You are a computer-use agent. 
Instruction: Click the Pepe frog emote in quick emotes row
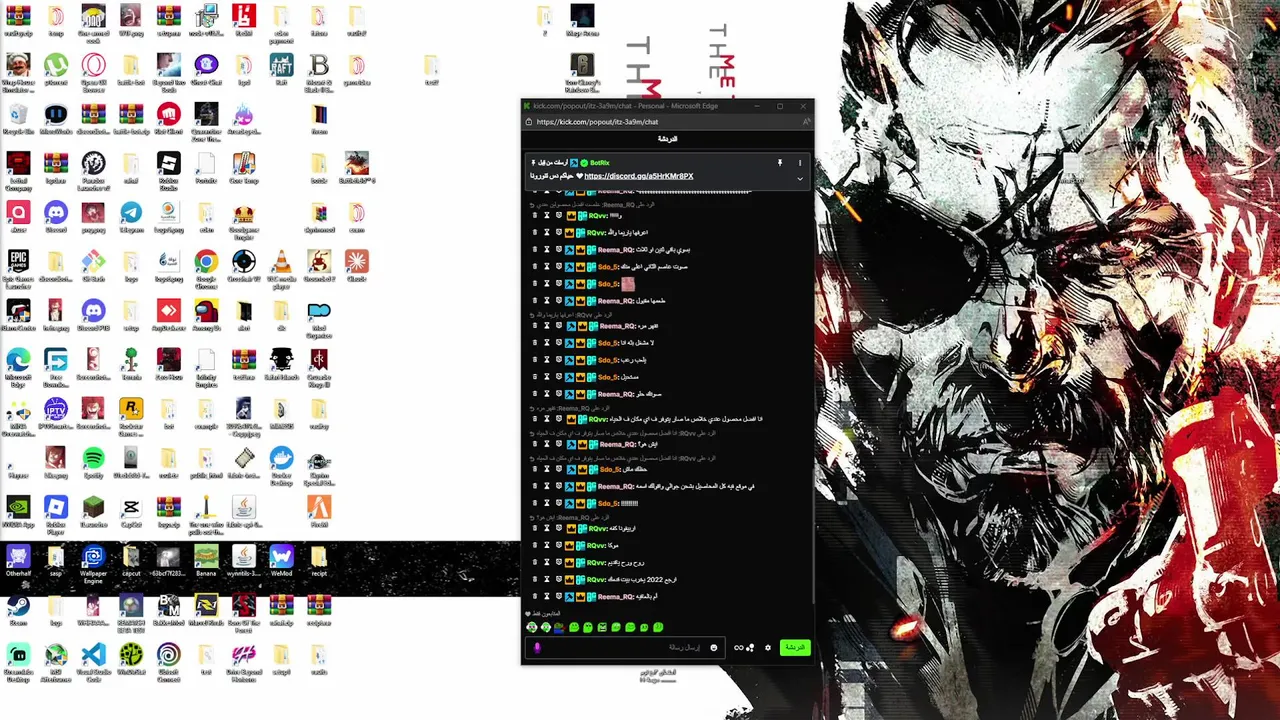point(559,628)
